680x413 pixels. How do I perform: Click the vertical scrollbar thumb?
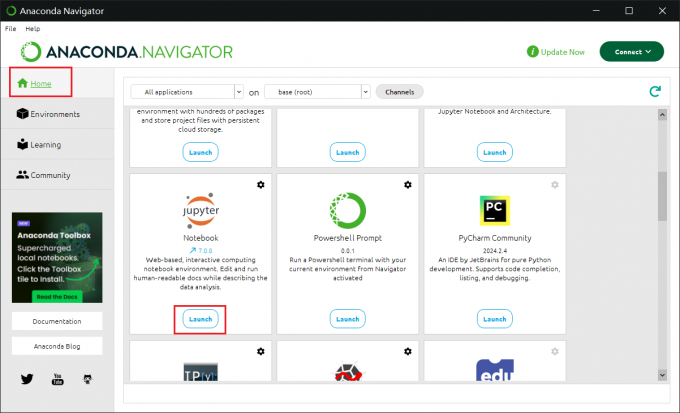[x=662, y=197]
